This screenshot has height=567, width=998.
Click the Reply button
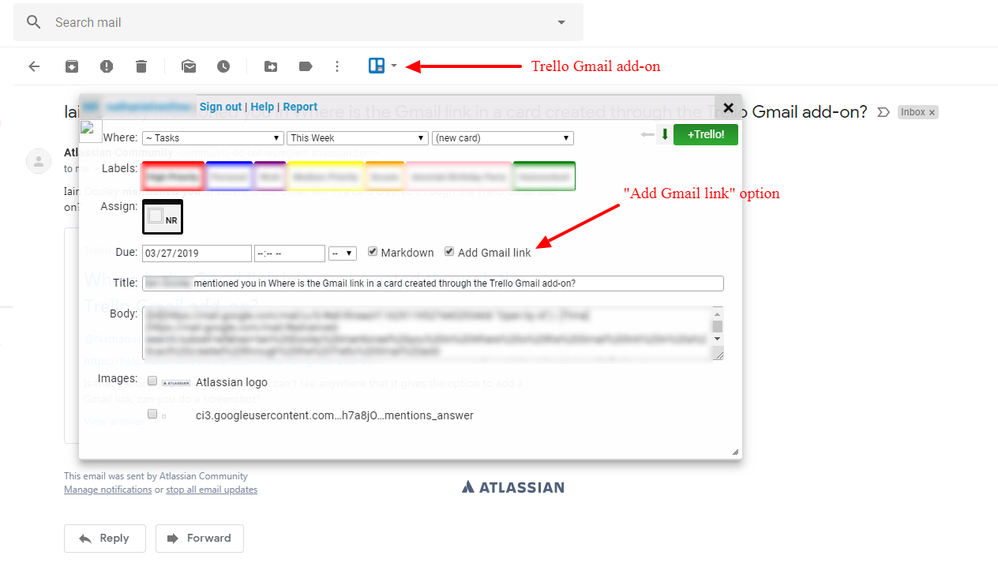(105, 538)
